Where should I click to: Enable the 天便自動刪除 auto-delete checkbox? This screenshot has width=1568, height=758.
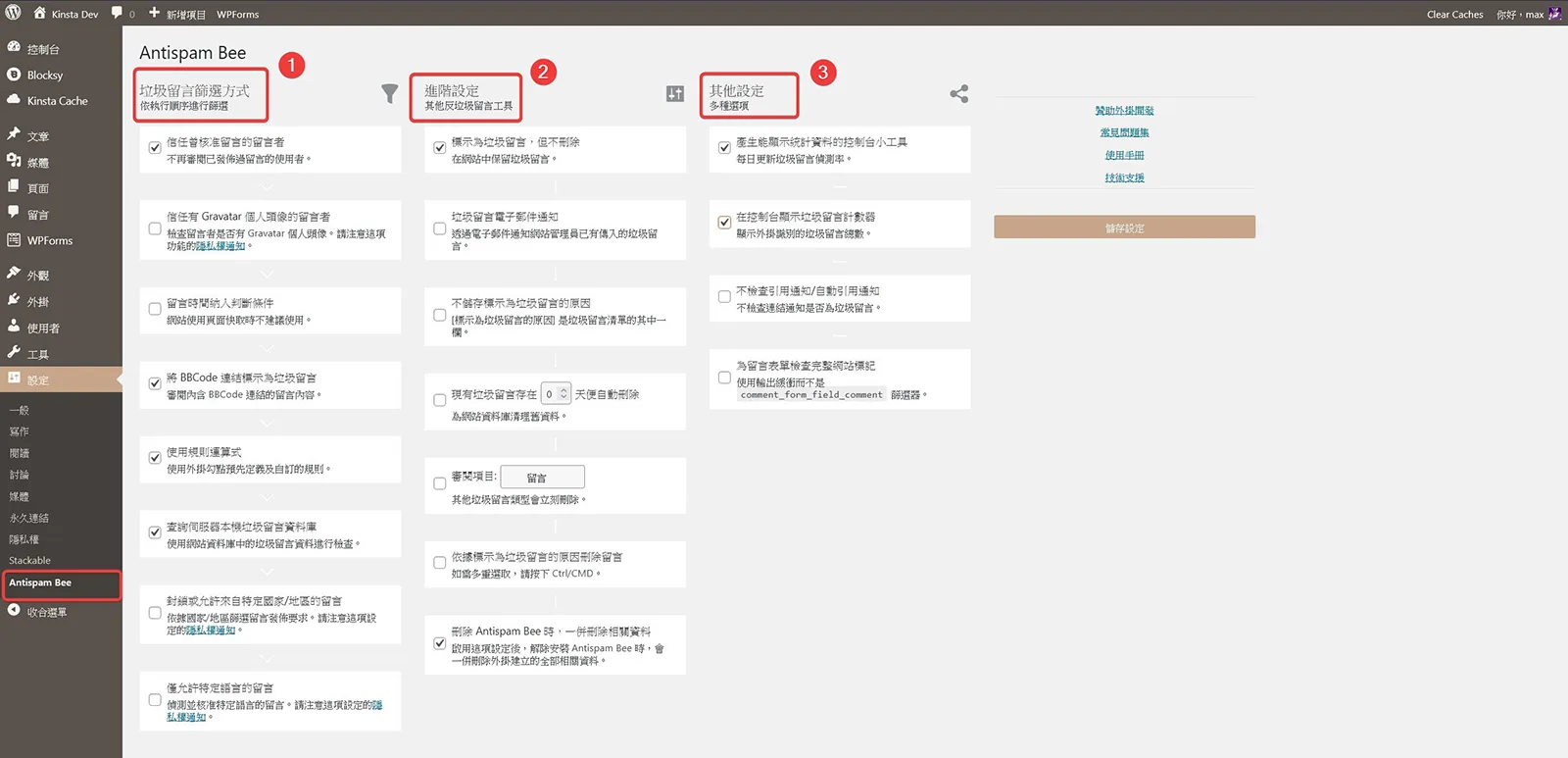pyautogui.click(x=440, y=400)
